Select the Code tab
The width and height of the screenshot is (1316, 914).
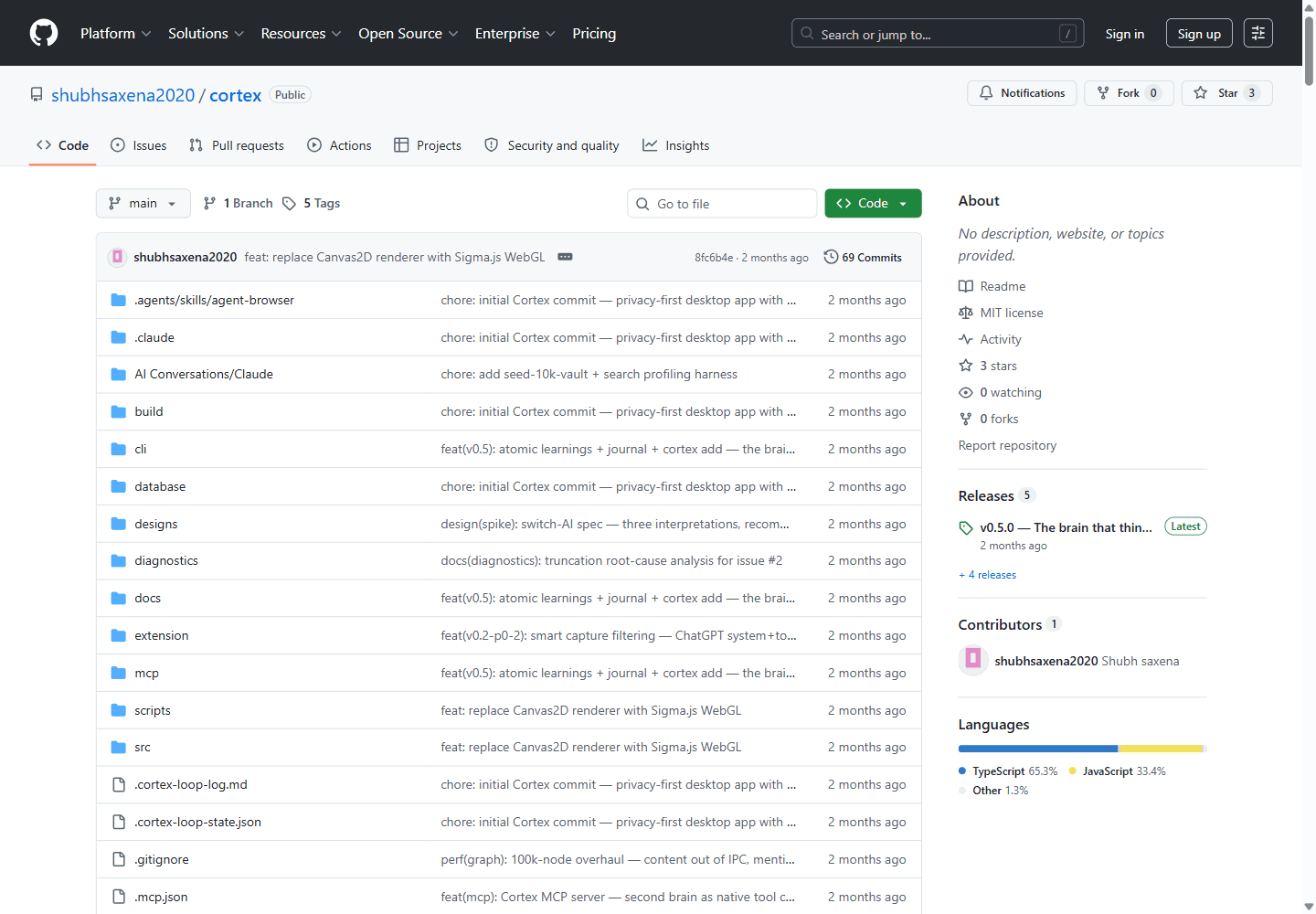click(62, 145)
